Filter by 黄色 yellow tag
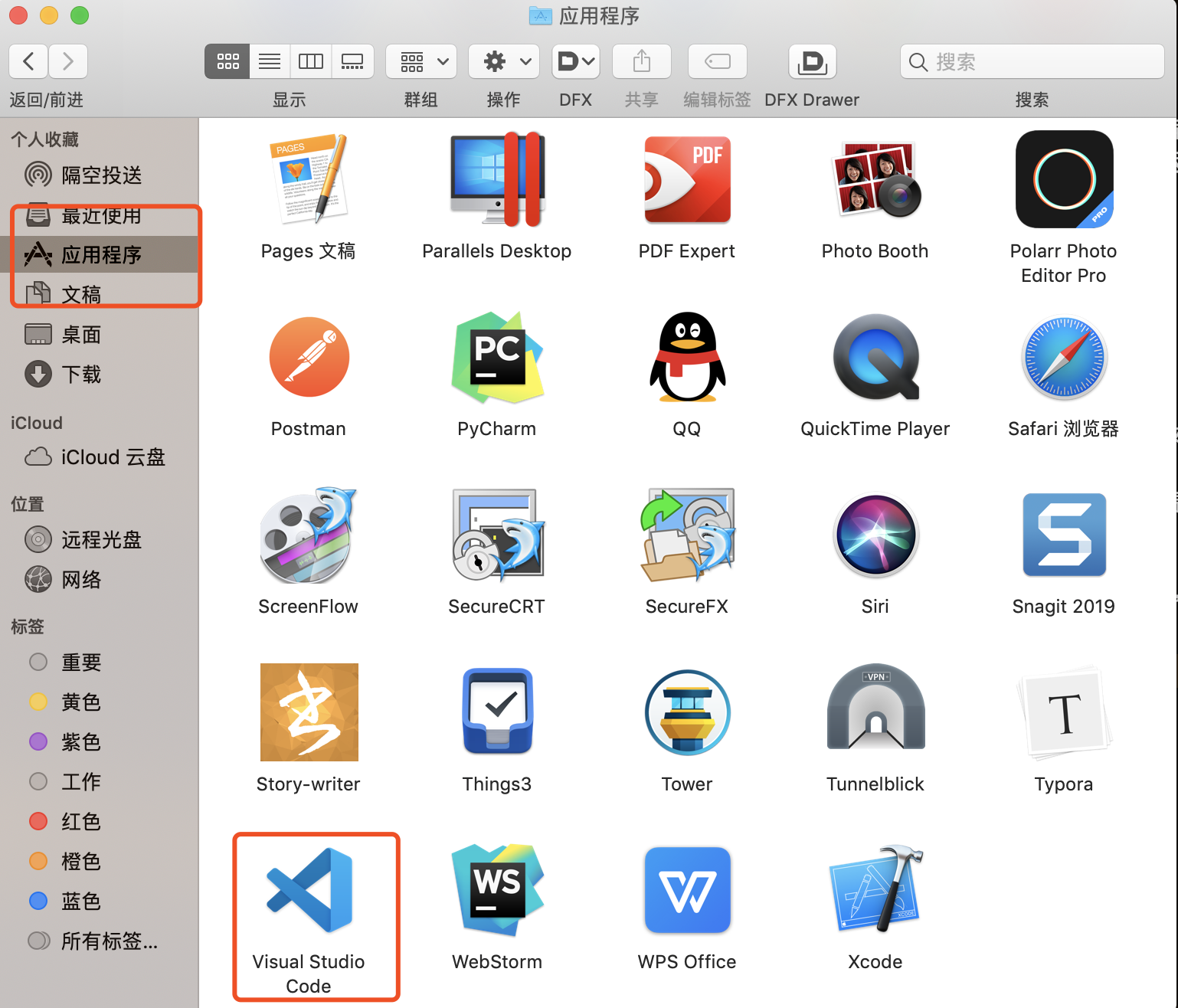Screen dimensions: 1178x1008 pyautogui.click(x=100, y=702)
